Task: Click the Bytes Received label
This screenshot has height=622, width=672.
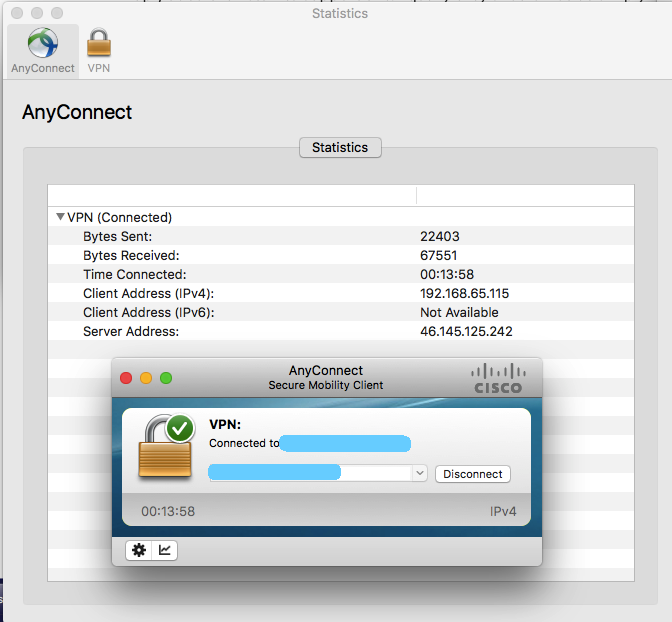Action: click(131, 255)
